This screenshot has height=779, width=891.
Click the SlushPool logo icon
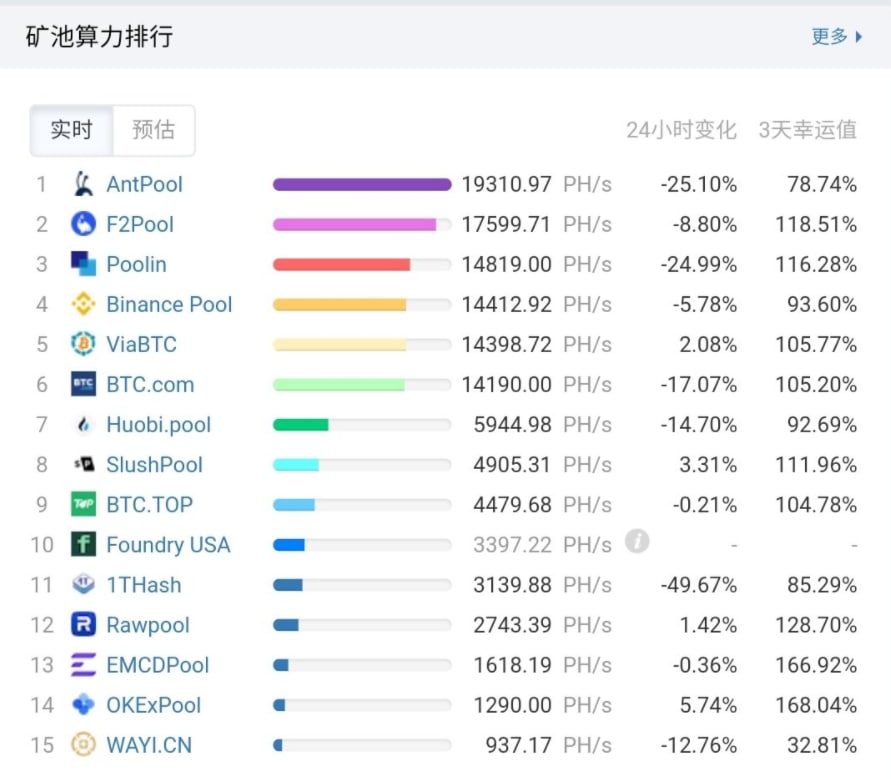(84, 464)
